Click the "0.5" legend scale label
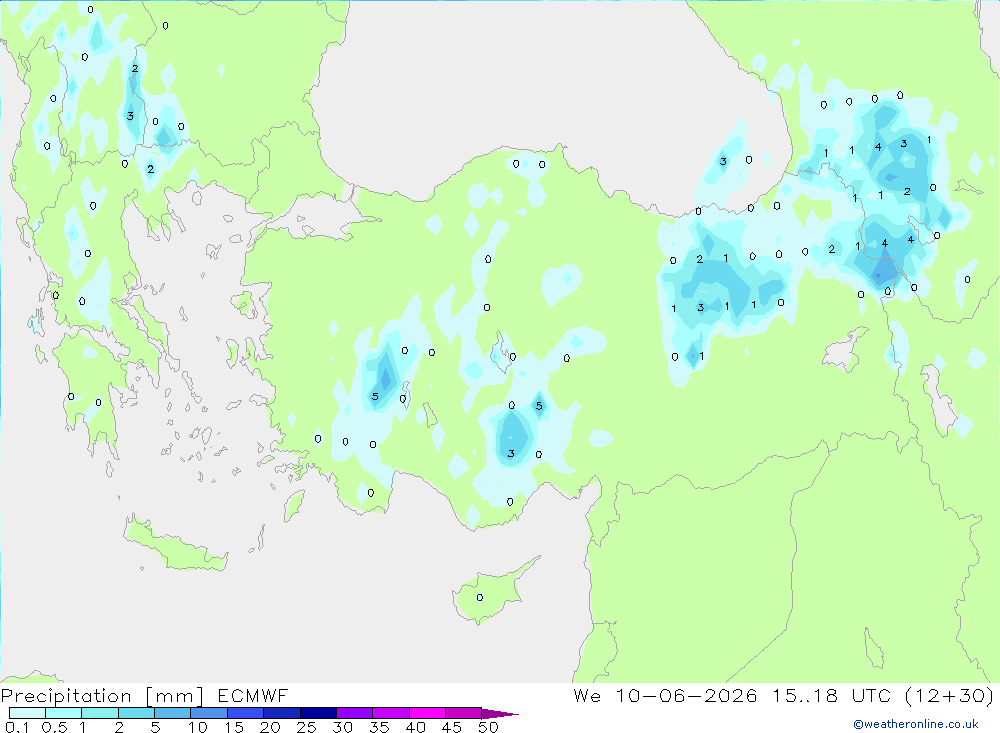This screenshot has height=733, width=1000. pyautogui.click(x=54, y=727)
